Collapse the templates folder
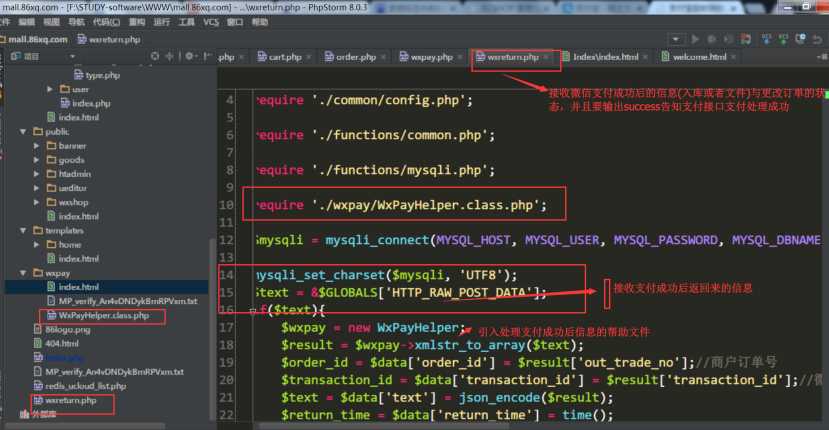This screenshot has width=829, height=430. (23, 230)
